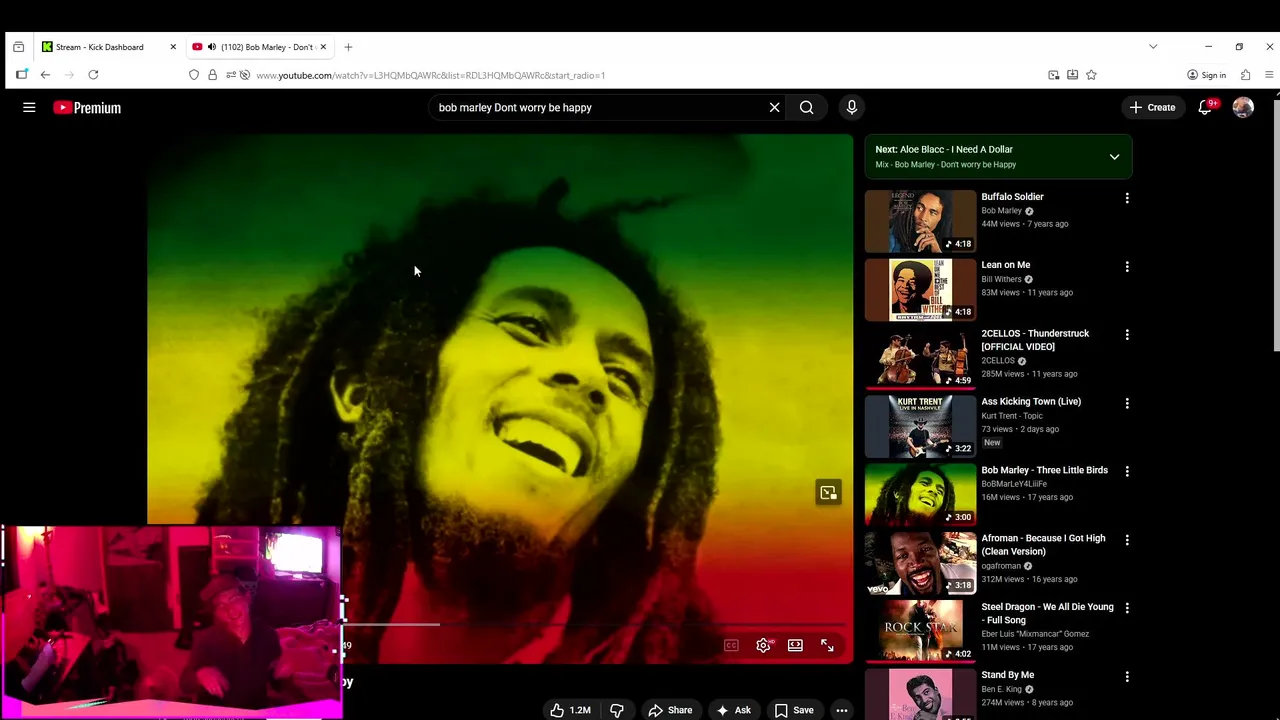Viewport: 1280px width, 720px height.
Task: Open options for Steel Dragon video
Action: click(x=1127, y=608)
